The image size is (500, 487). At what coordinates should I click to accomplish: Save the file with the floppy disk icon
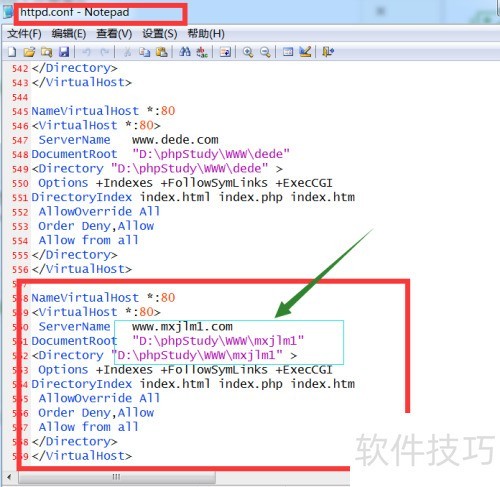point(64,52)
